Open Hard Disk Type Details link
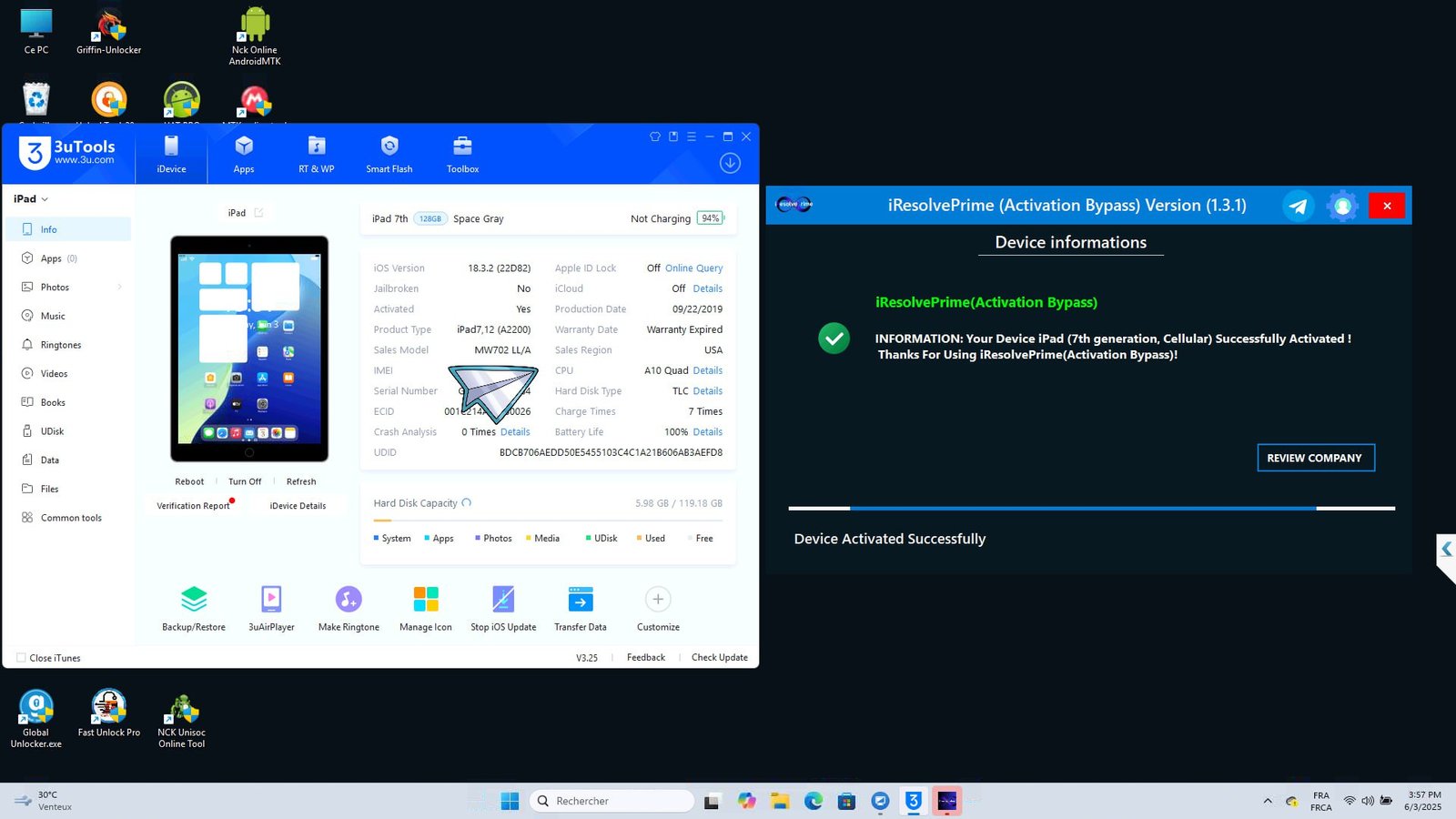 coord(708,391)
